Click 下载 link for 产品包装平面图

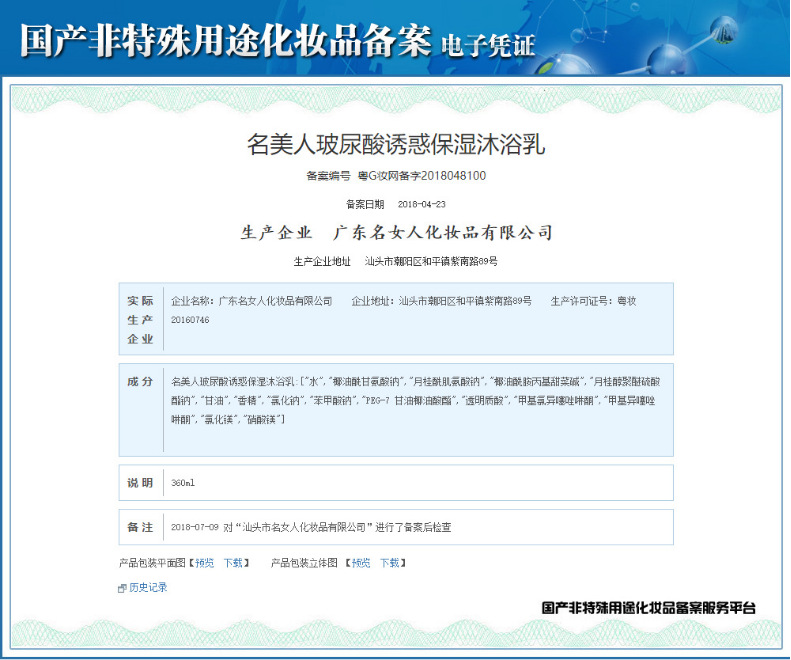pos(233,563)
